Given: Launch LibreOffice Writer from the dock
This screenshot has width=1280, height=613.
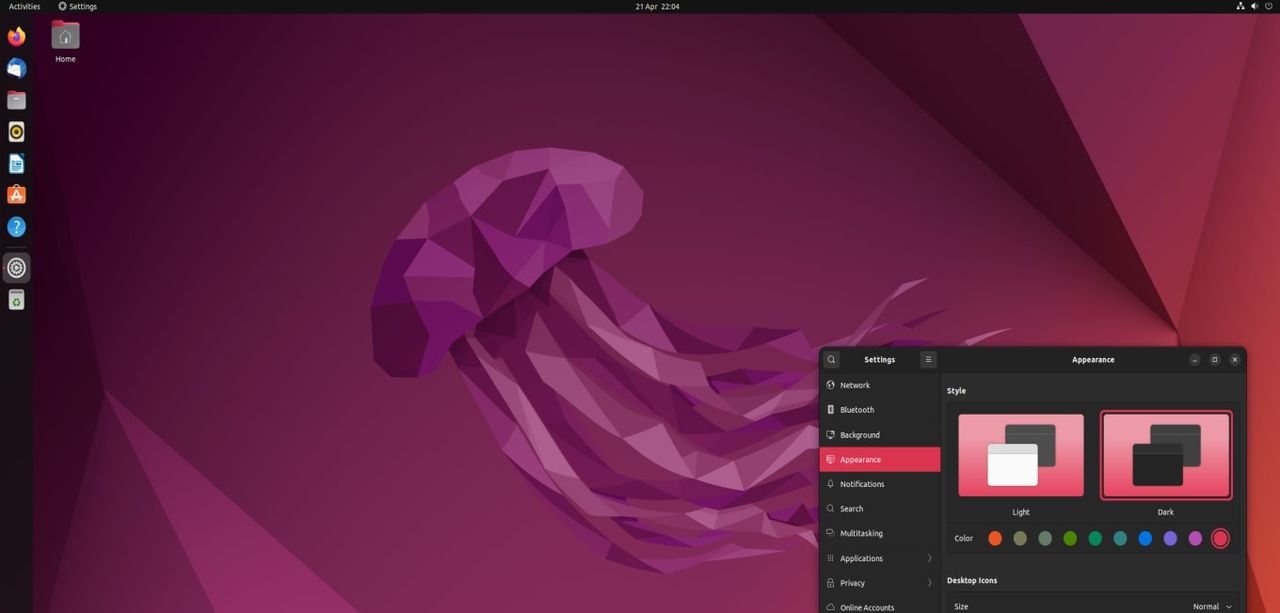Looking at the screenshot, I should 16,164.
